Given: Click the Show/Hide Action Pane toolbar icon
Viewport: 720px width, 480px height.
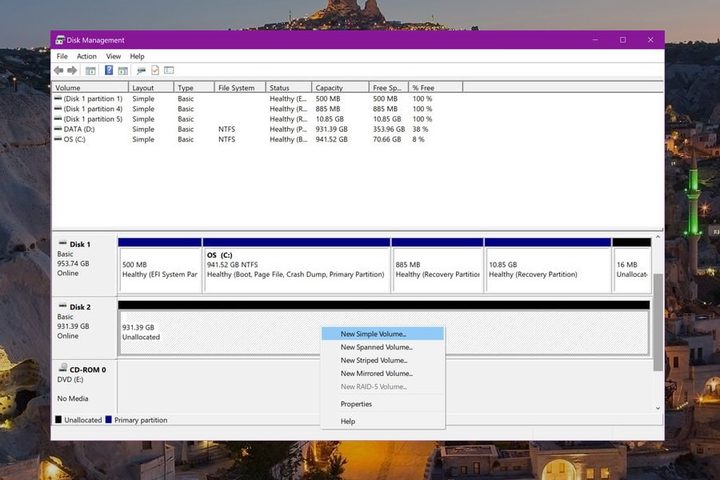Looking at the screenshot, I should tap(122, 71).
